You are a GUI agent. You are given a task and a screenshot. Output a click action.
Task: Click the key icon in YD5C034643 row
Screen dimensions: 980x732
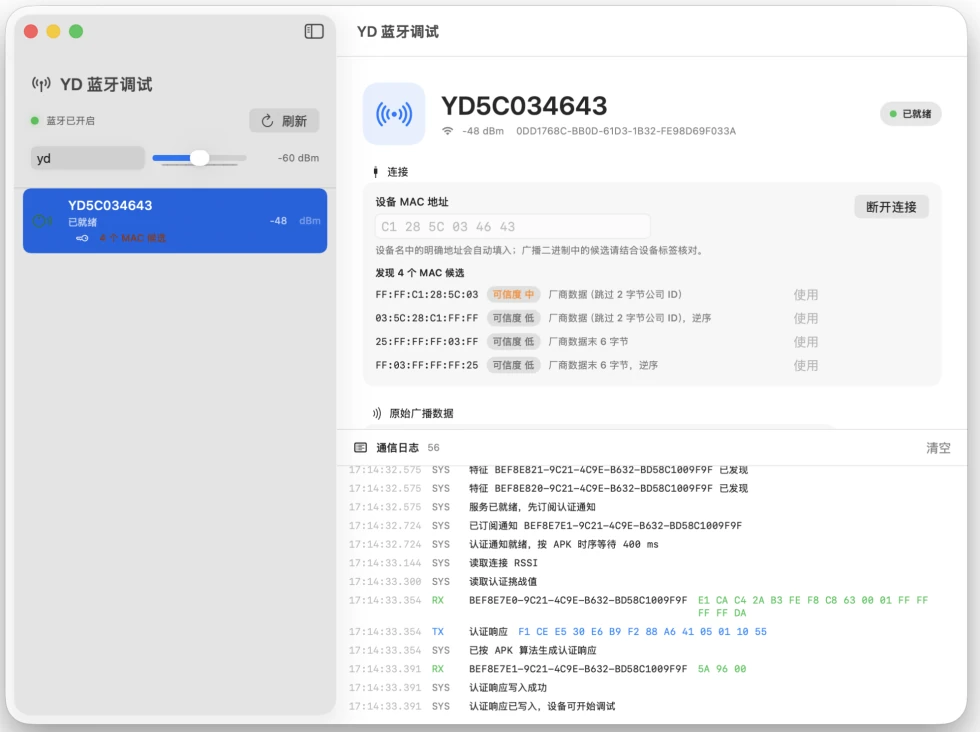pyautogui.click(x=82, y=238)
